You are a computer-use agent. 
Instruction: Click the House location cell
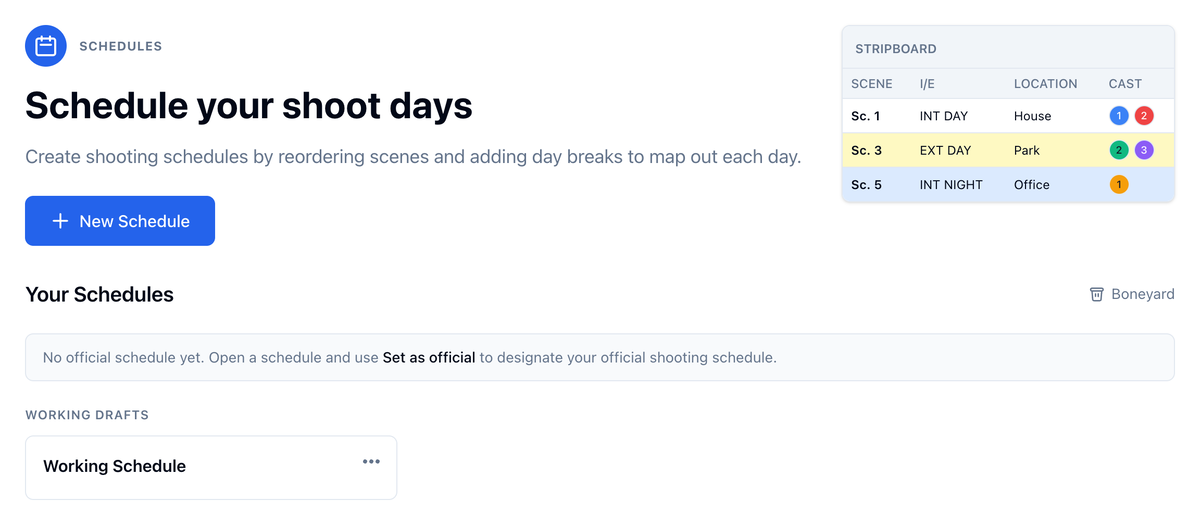coord(1032,116)
